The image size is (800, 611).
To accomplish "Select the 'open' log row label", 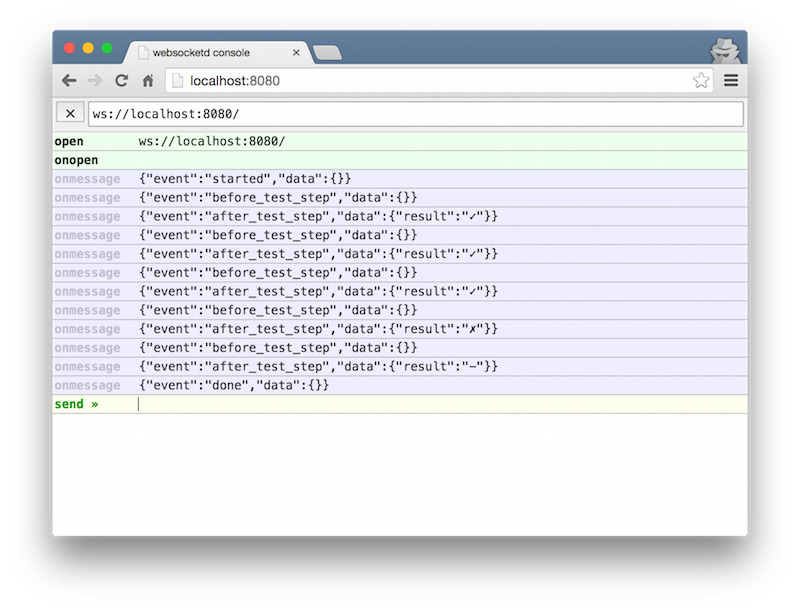I will [69, 141].
